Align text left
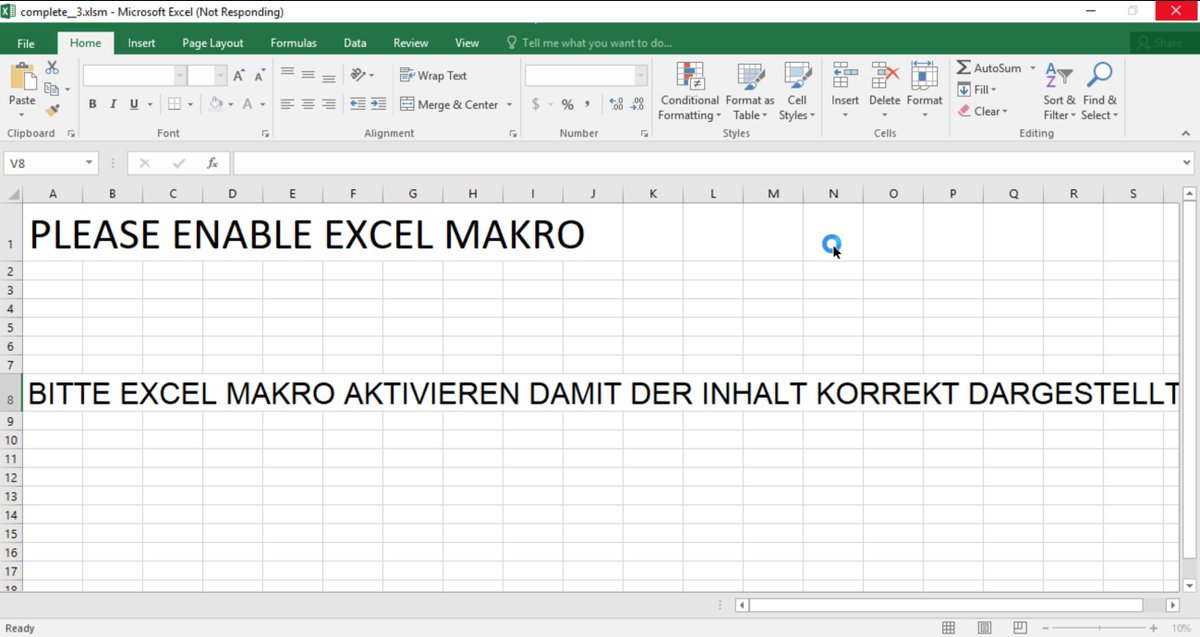 coord(288,104)
